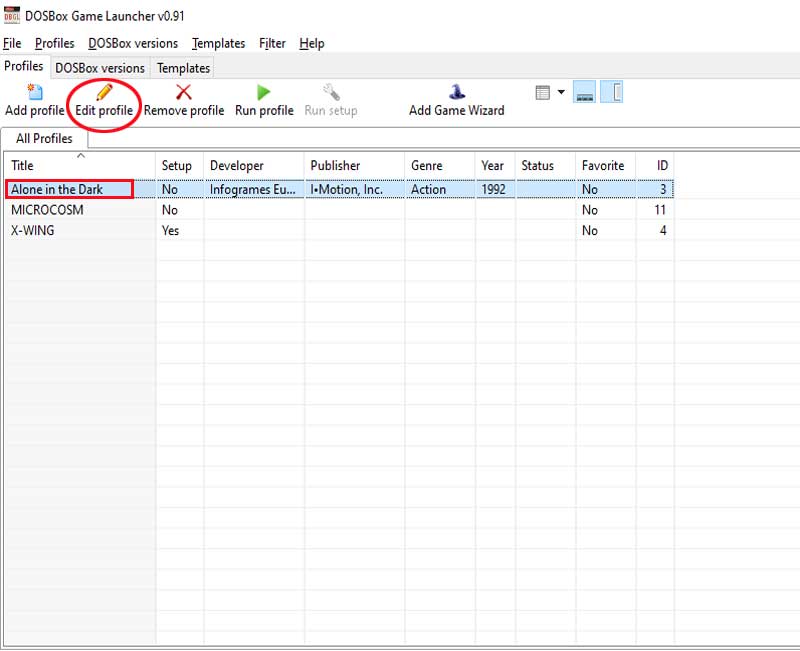
Task: Sort by the Genre column header
Action: [440, 165]
